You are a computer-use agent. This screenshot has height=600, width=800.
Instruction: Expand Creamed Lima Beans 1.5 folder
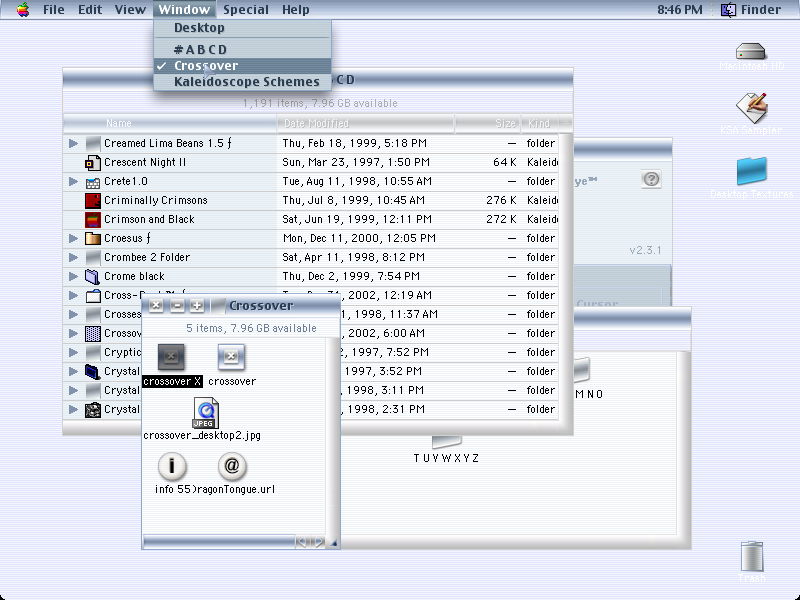tap(73, 143)
